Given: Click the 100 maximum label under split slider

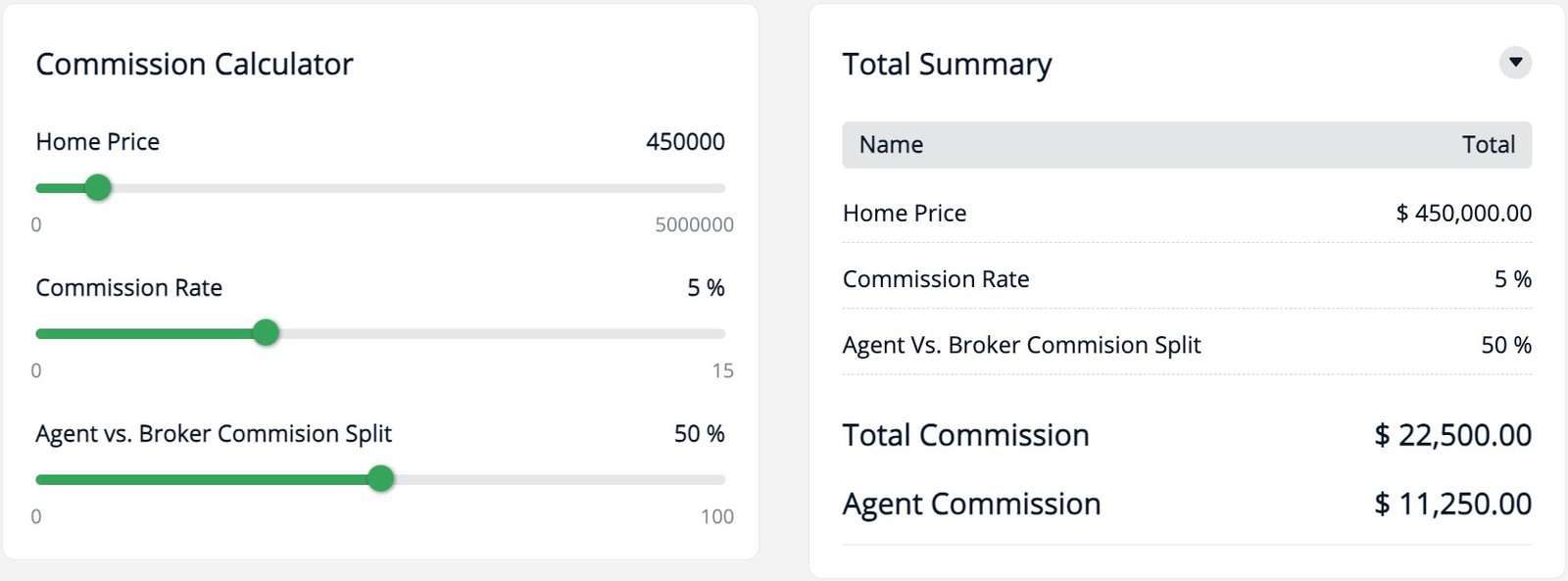Looking at the screenshot, I should [716, 516].
